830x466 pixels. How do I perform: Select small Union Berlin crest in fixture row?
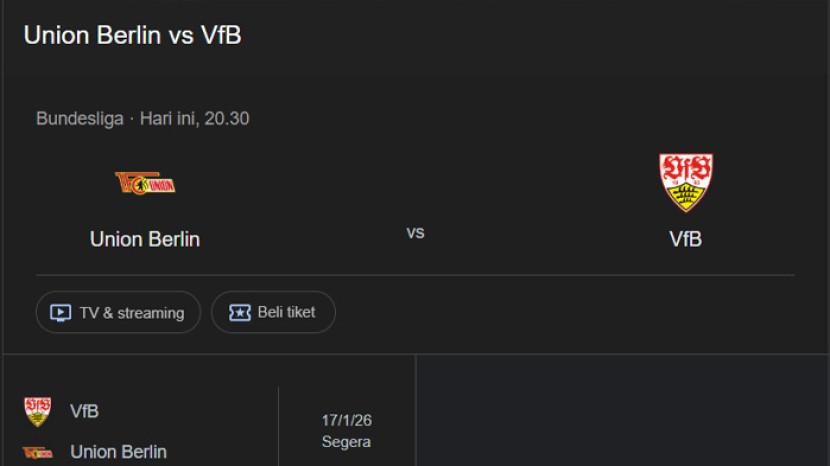[x=37, y=452]
